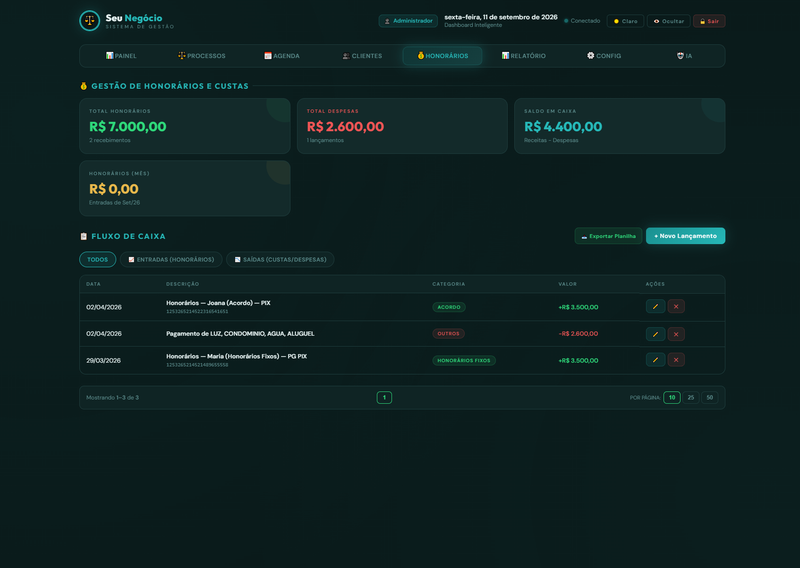The height and width of the screenshot is (568, 800).
Task: Edit the LUZ, CONDOMINIO payment entry
Action: pos(655,334)
